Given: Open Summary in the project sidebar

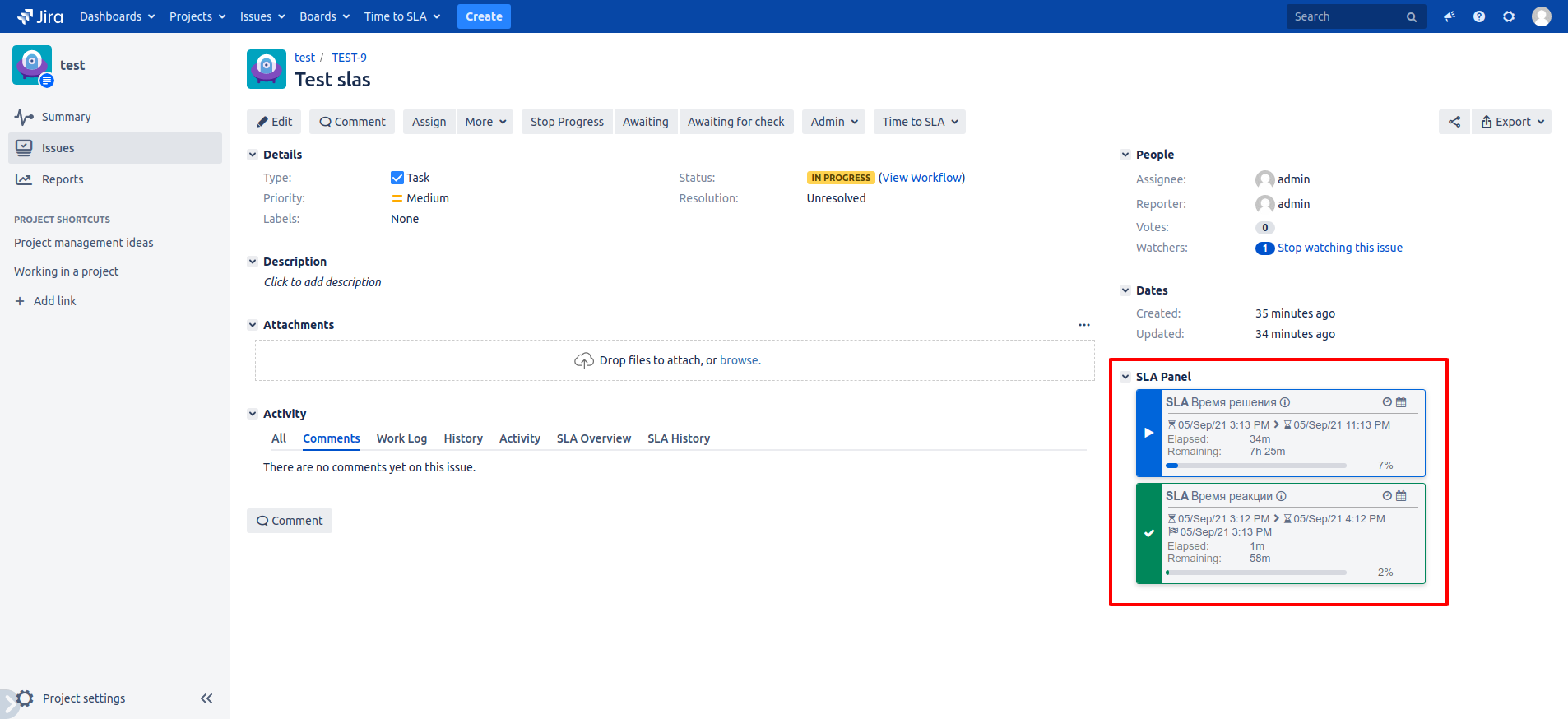Looking at the screenshot, I should click(x=115, y=117).
